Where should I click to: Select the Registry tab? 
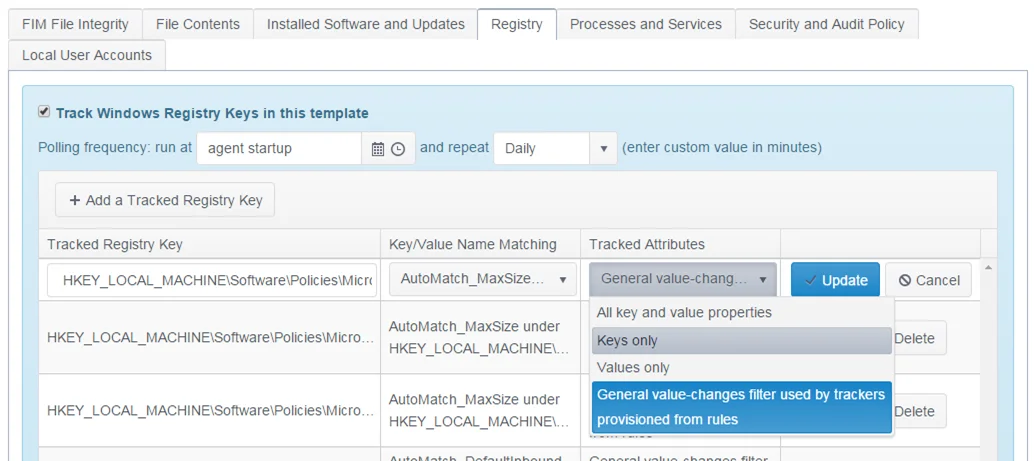click(517, 24)
